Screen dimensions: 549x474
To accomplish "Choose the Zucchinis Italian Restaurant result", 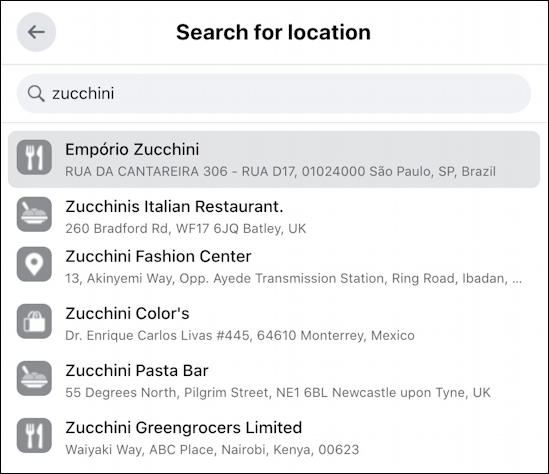I will point(274,216).
